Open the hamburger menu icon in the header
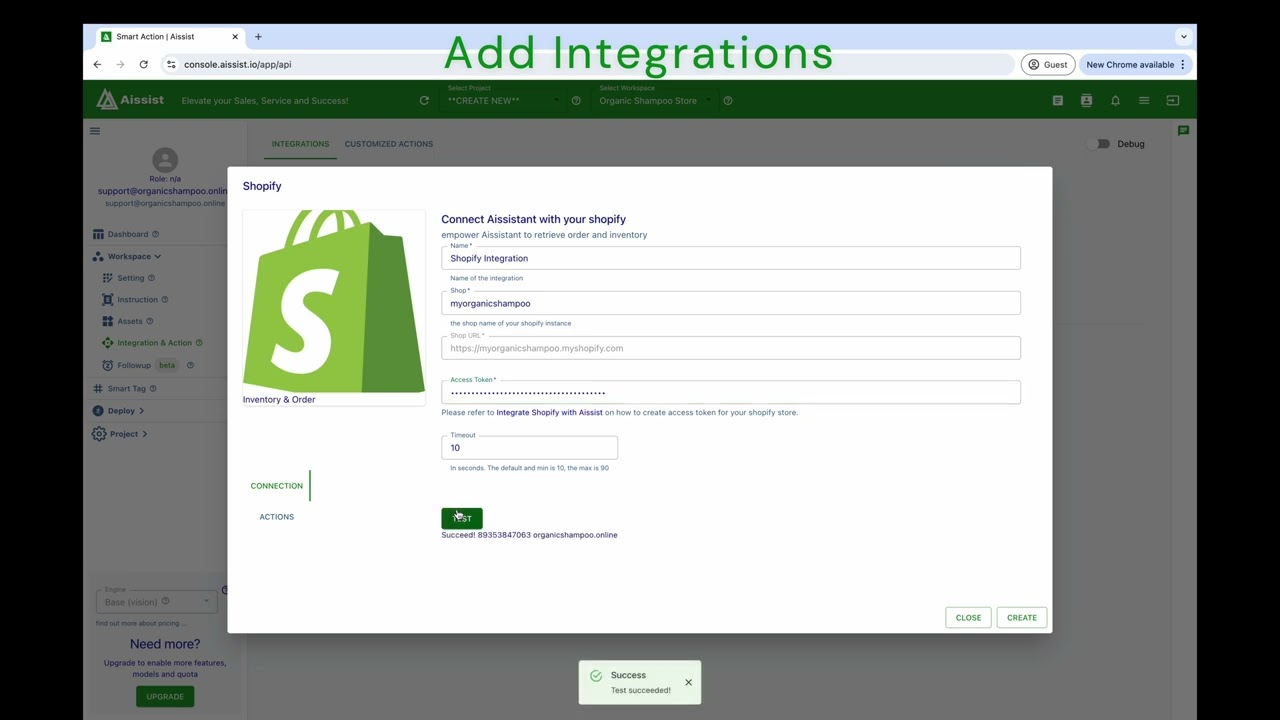Screen dimensions: 1280x720 (x=1144, y=100)
